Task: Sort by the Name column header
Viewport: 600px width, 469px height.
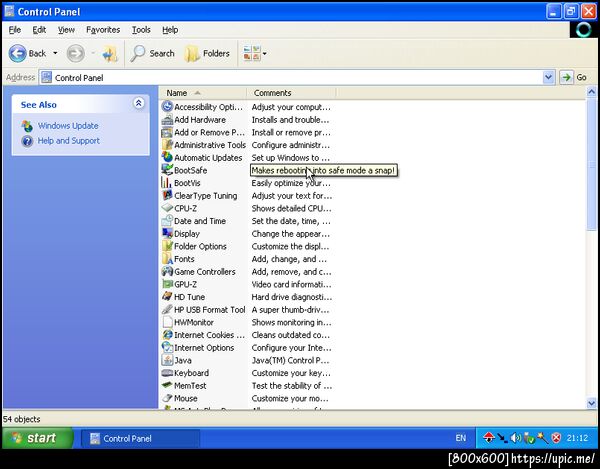Action: tap(203, 93)
